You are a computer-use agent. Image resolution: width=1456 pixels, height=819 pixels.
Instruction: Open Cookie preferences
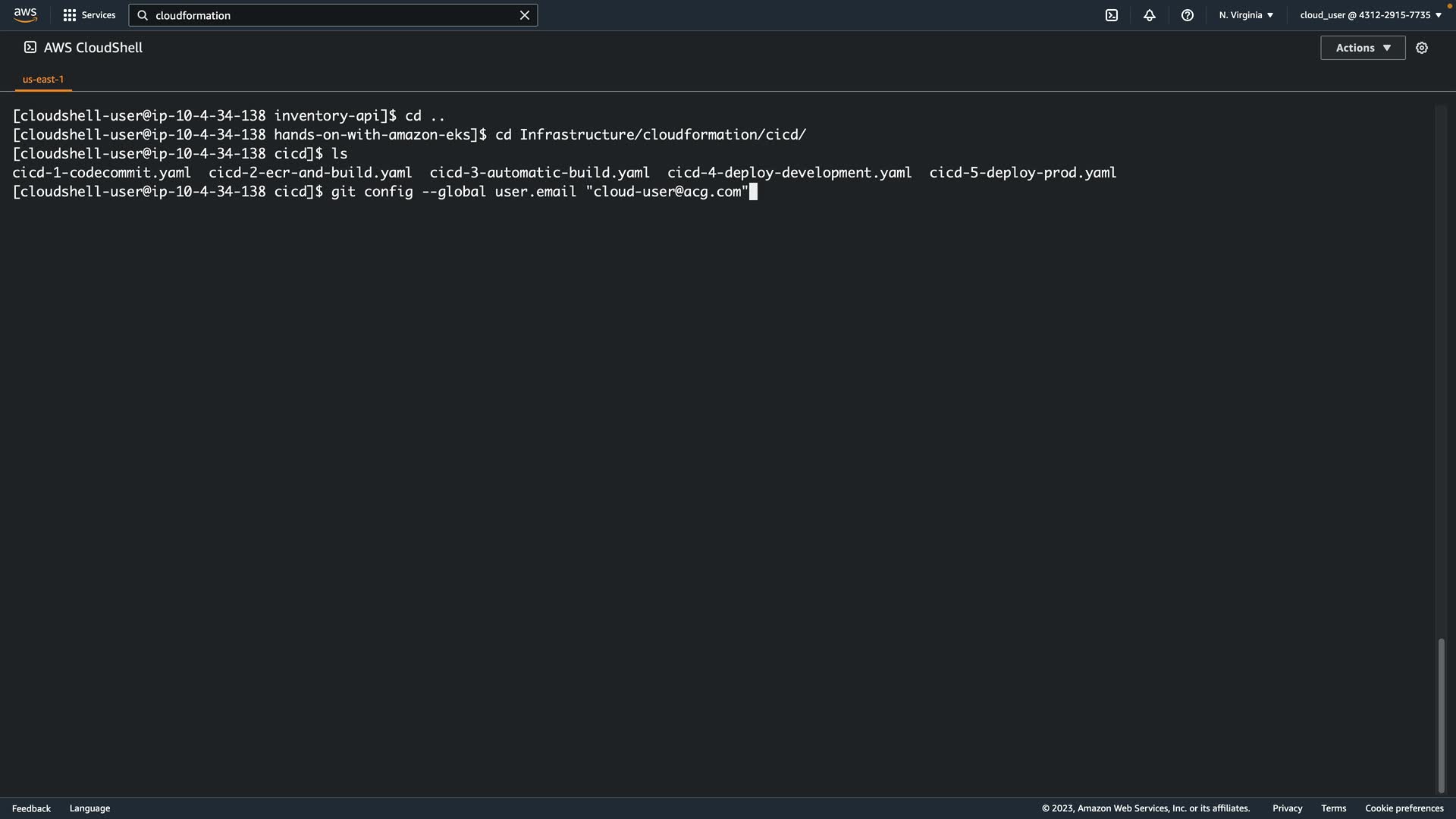tap(1404, 808)
